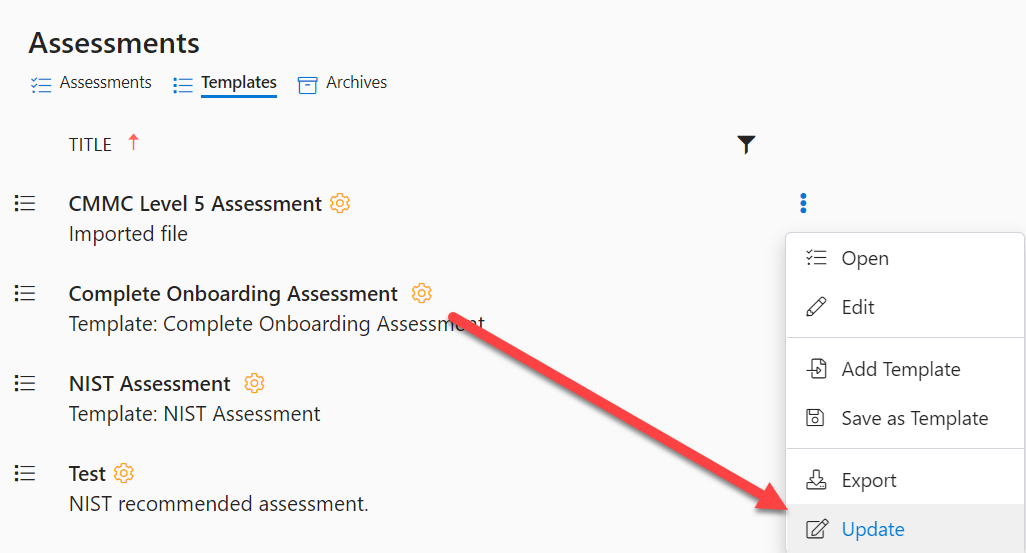
Task: Click the list icon left of CMMC Level 5 Assessment
Action: tap(25, 204)
